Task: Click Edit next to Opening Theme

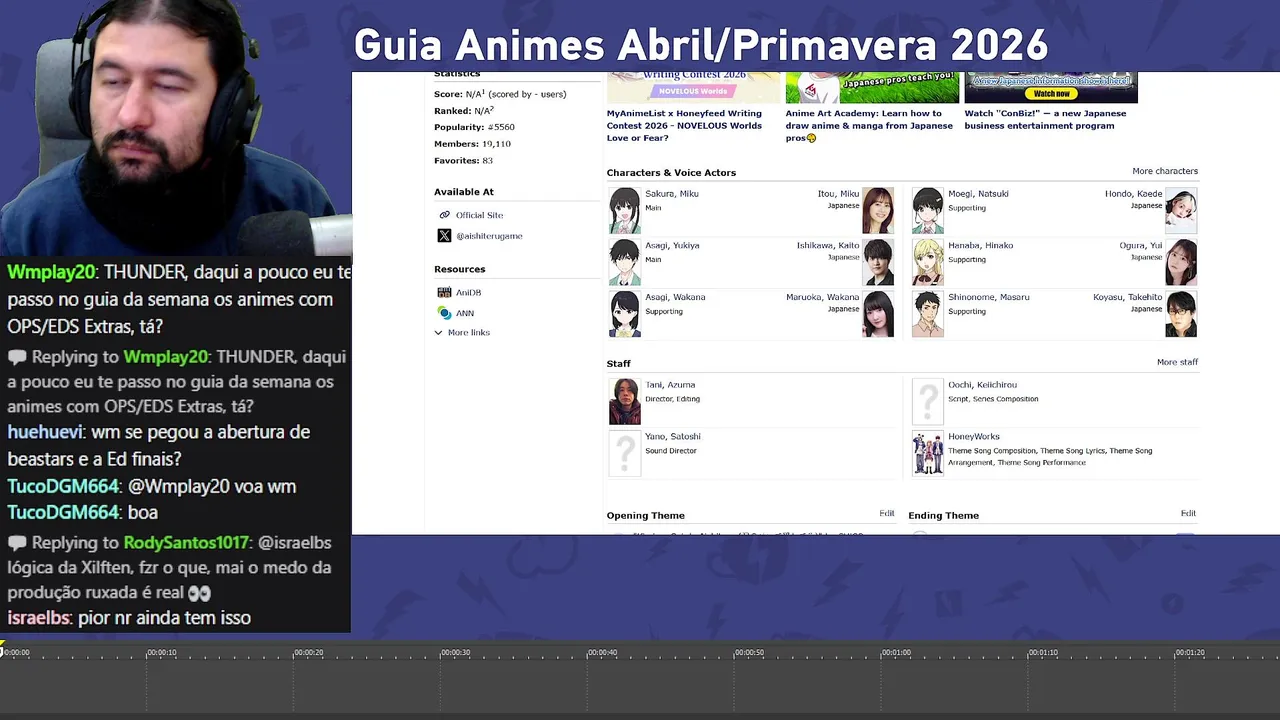Action: (x=886, y=513)
